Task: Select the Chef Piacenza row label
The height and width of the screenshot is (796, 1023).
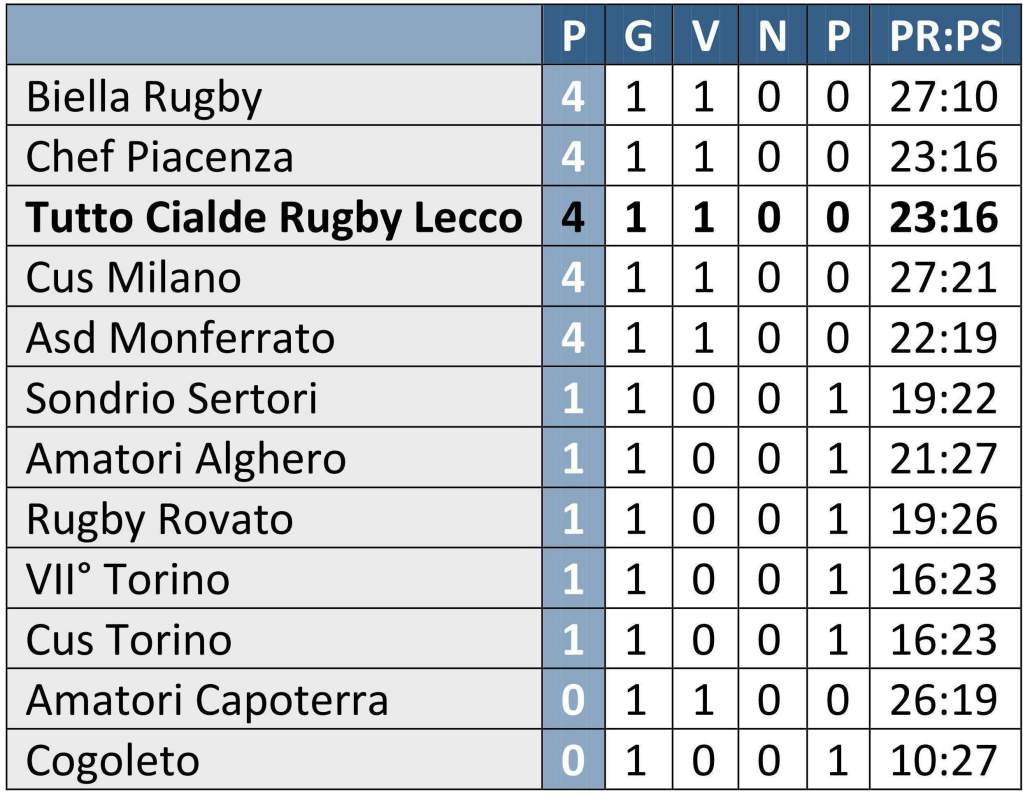Action: click(160, 157)
